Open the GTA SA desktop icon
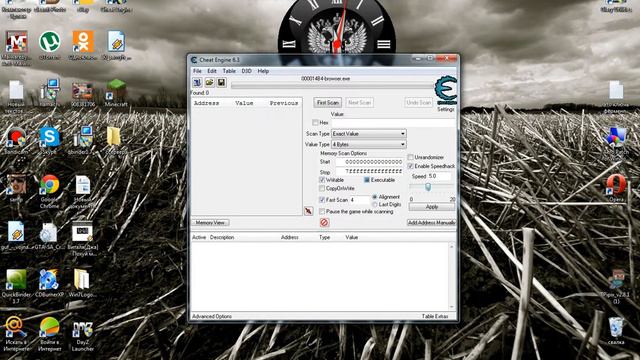This screenshot has width=640, height=360. [49, 236]
